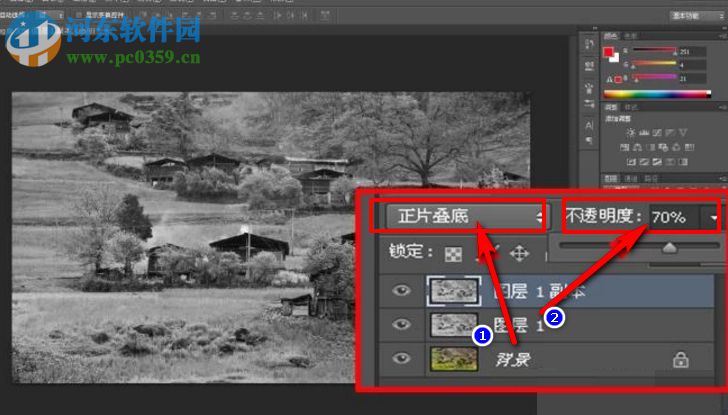The height and width of the screenshot is (415, 728).
Task: Add a Brightness/Contrast adjustment sun icon
Action: tap(631, 133)
